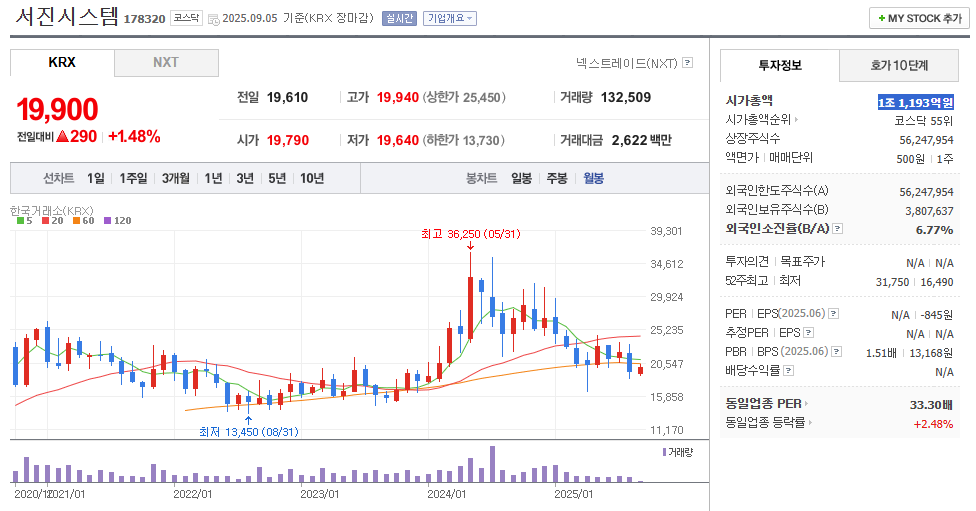
Task: Click the 거래대금 2,622 백만 value
Action: click(x=641, y=140)
